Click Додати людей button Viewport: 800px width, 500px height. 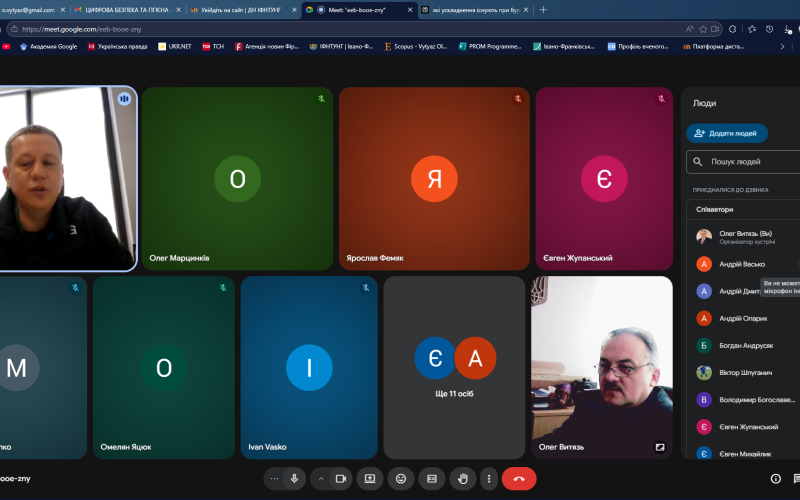point(727,133)
